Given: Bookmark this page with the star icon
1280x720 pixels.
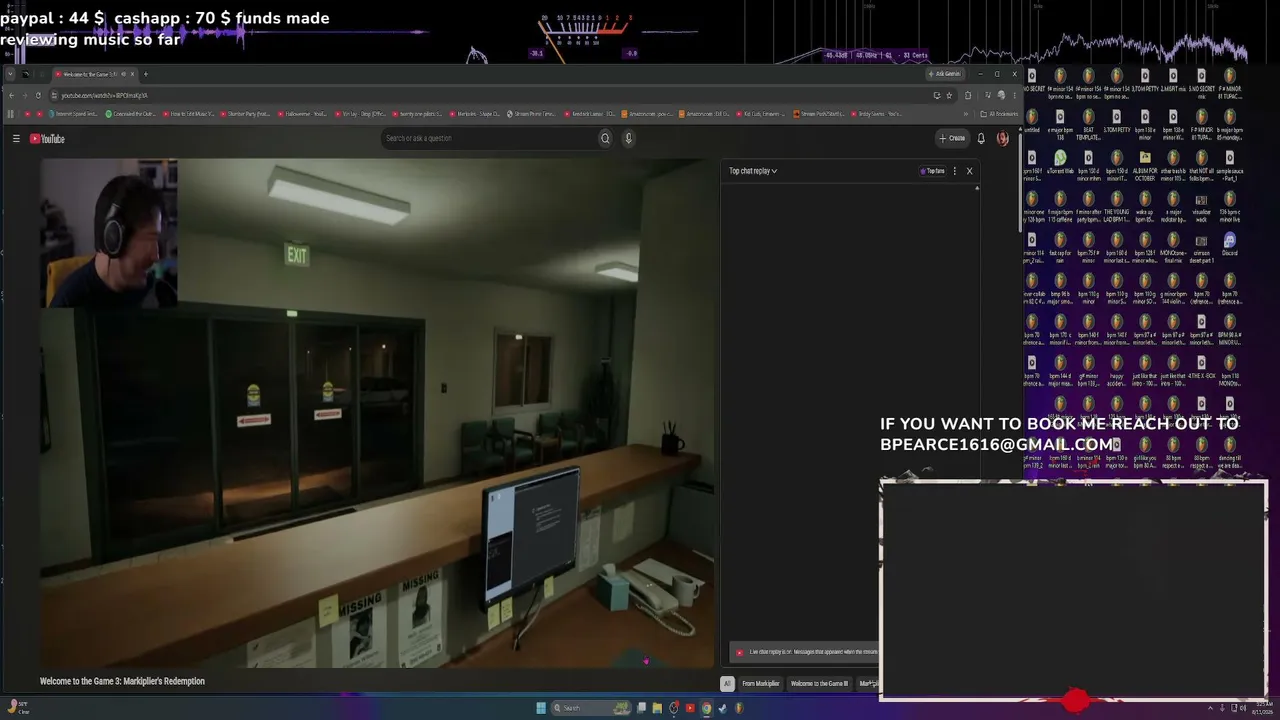Looking at the screenshot, I should [x=949, y=95].
